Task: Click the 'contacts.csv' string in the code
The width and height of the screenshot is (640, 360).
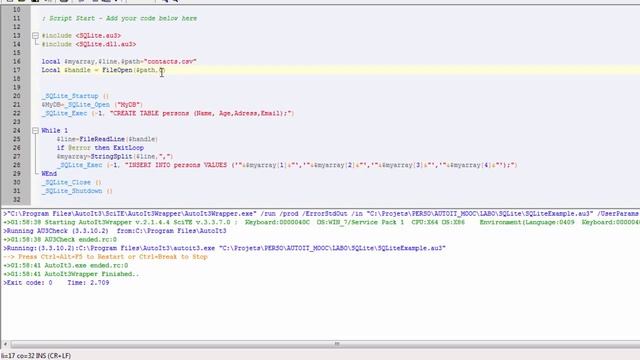Action: 170,62
